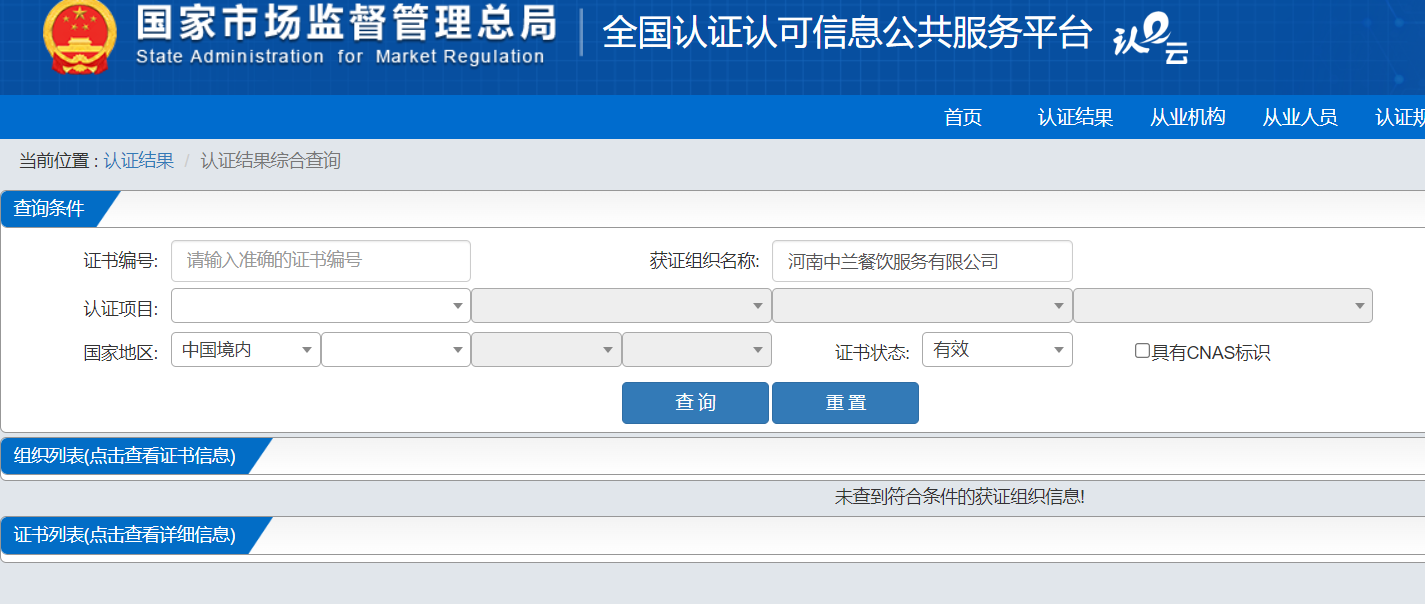The height and width of the screenshot is (604, 1425).
Task: Open the 证书状态 dropdown showing 有效
Action: 997,350
